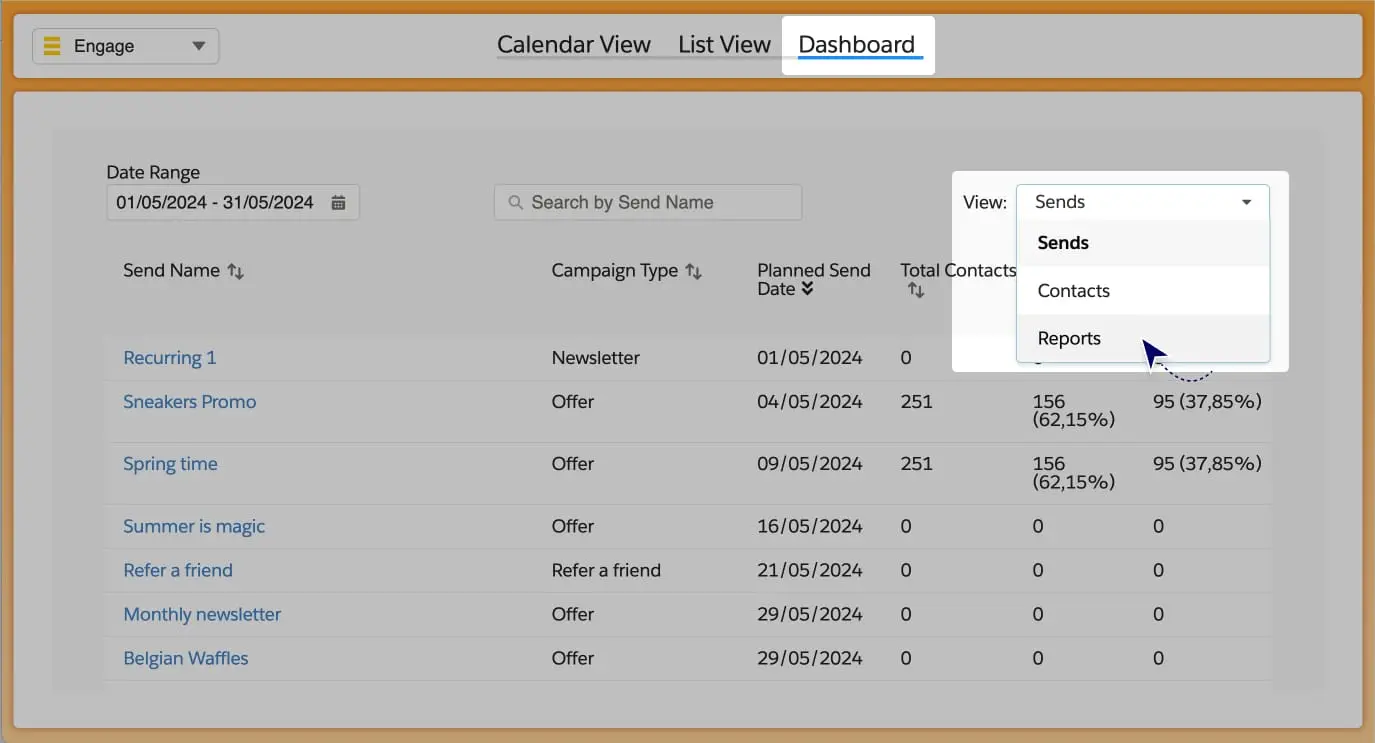Pick the Sends option in View list

[x=1063, y=243]
